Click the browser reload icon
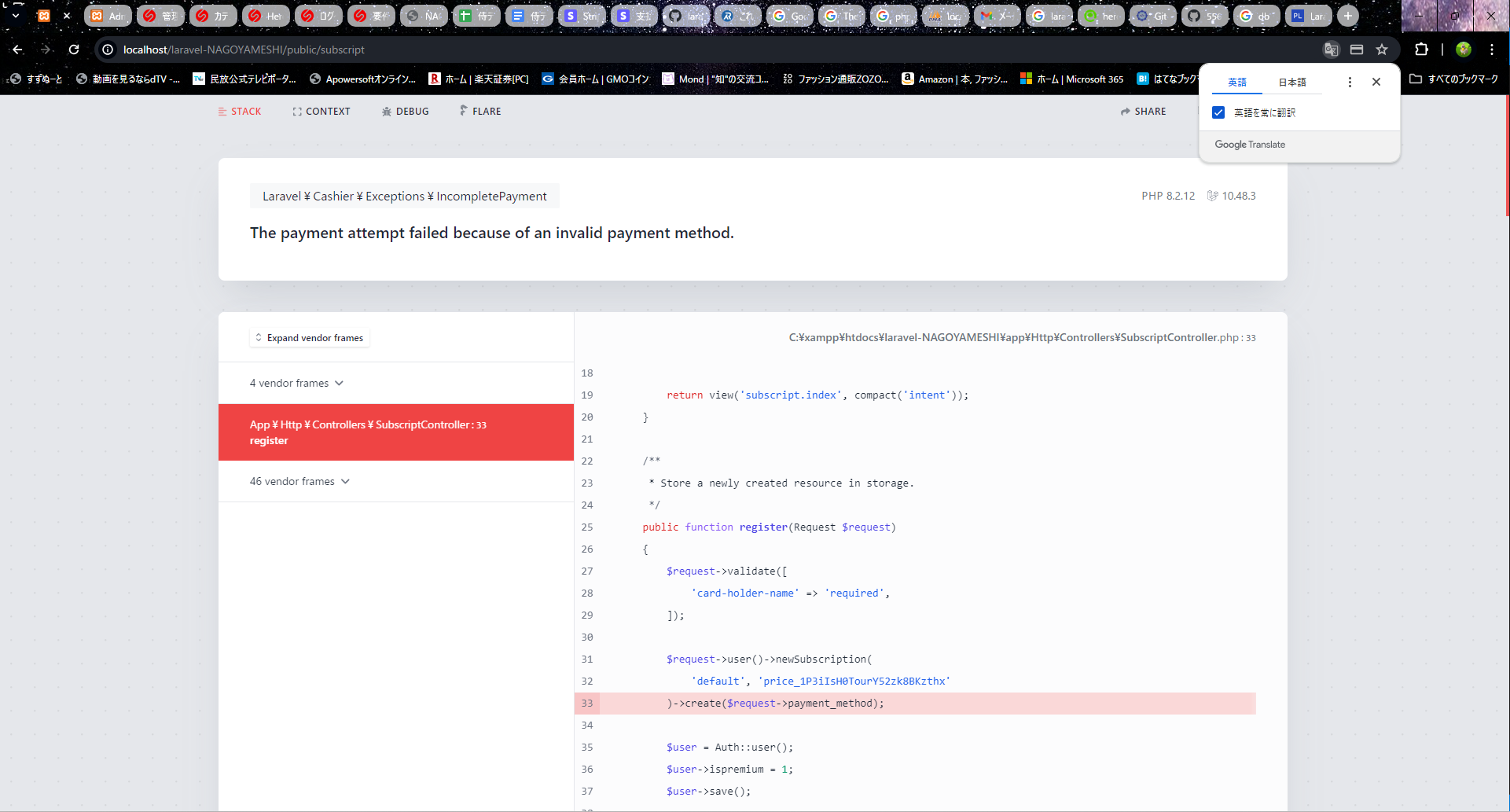Viewport: 1510px width, 812px height. (74, 50)
